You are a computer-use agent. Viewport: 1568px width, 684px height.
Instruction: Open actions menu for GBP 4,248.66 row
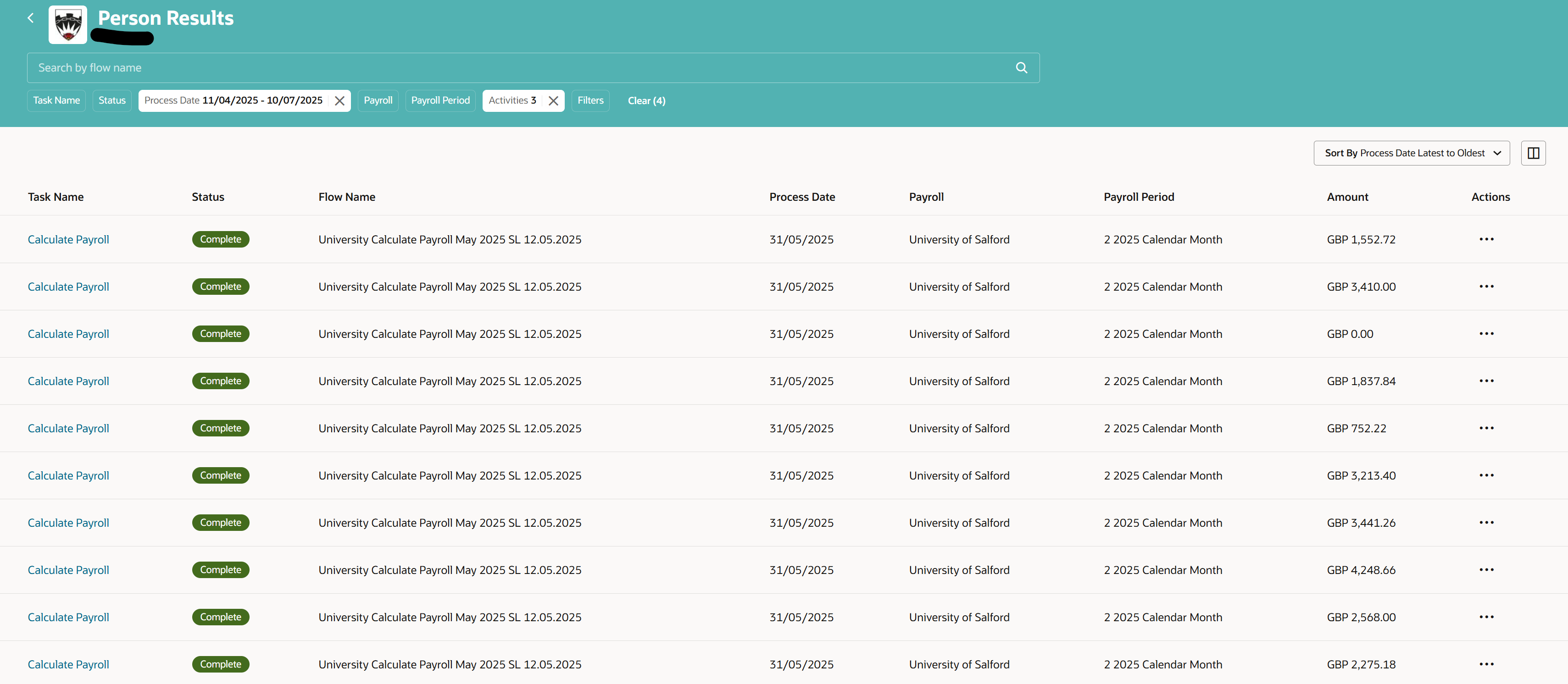point(1486,570)
